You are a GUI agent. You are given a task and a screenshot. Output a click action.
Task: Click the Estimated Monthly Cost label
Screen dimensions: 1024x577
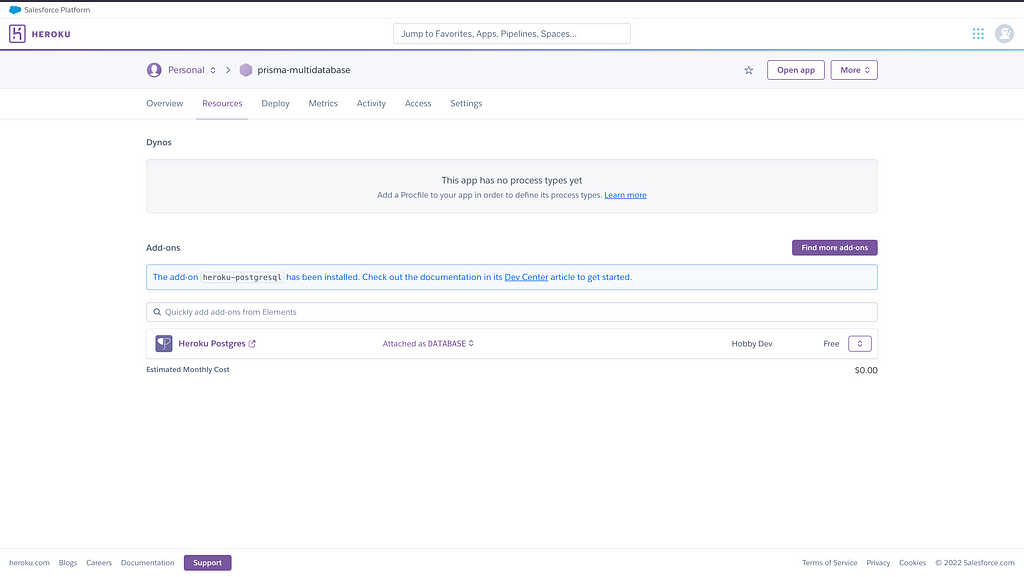pos(187,369)
